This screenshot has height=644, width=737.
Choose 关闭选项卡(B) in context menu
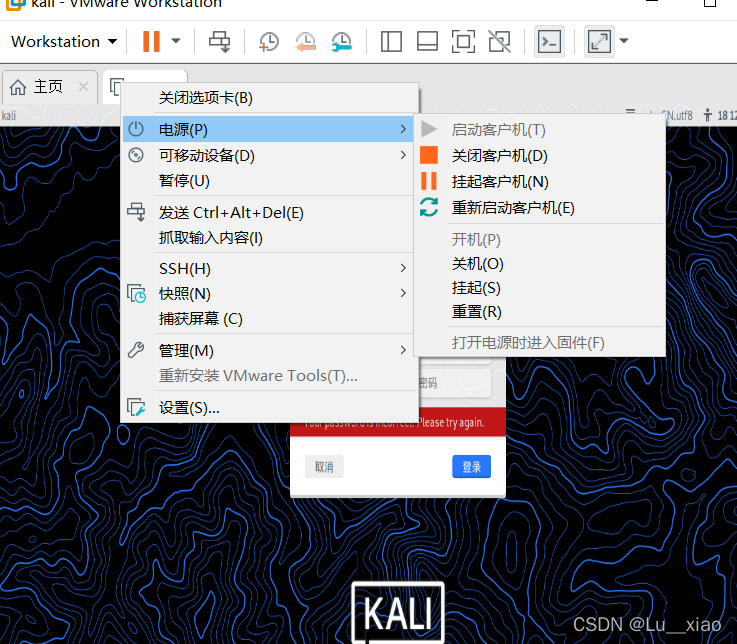coord(269,98)
